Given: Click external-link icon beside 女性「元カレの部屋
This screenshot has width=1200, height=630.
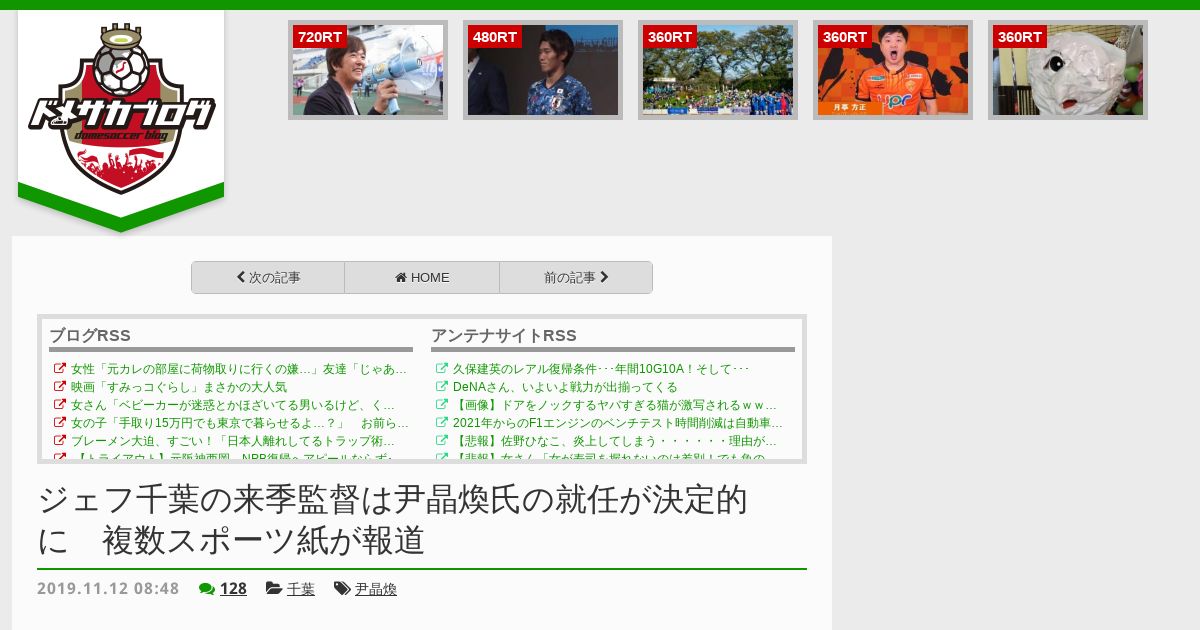Looking at the screenshot, I should click(x=60, y=368).
